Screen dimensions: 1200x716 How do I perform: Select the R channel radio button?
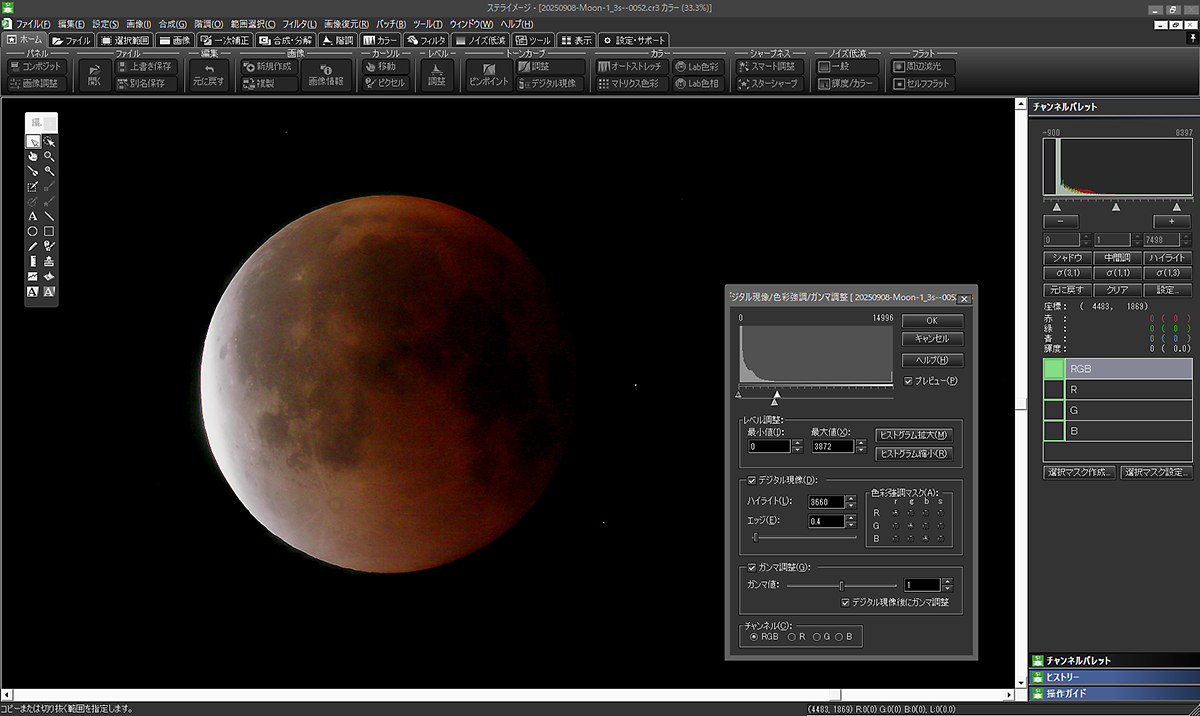click(x=791, y=636)
